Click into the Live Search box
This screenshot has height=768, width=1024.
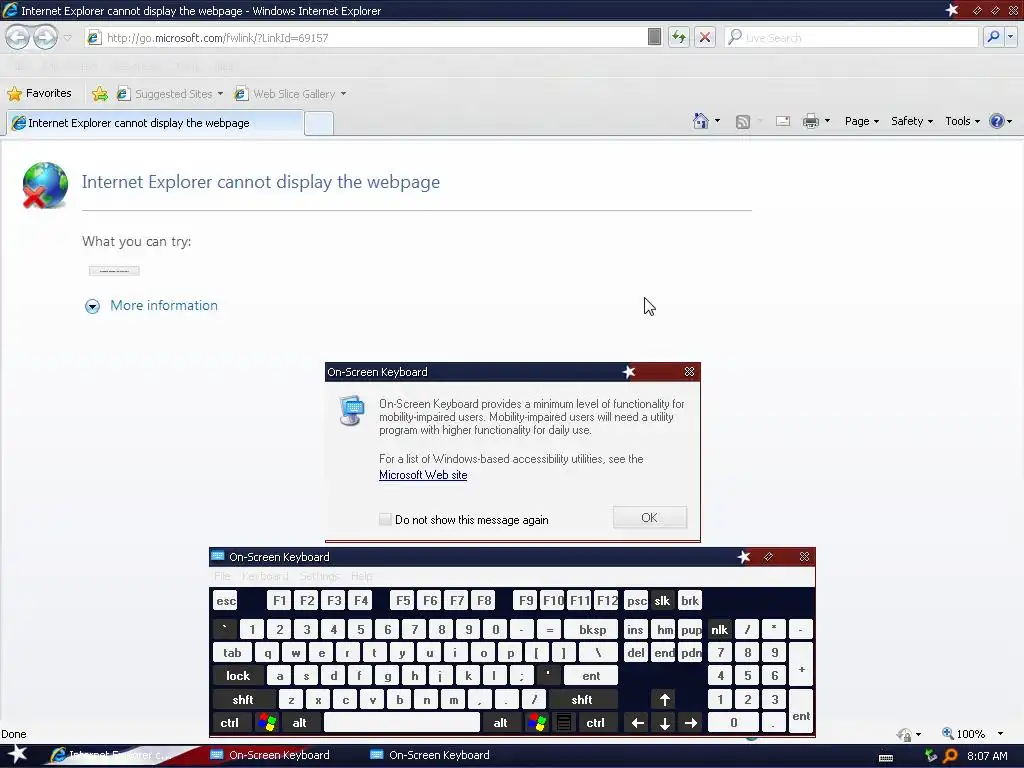pyautogui.click(x=852, y=37)
